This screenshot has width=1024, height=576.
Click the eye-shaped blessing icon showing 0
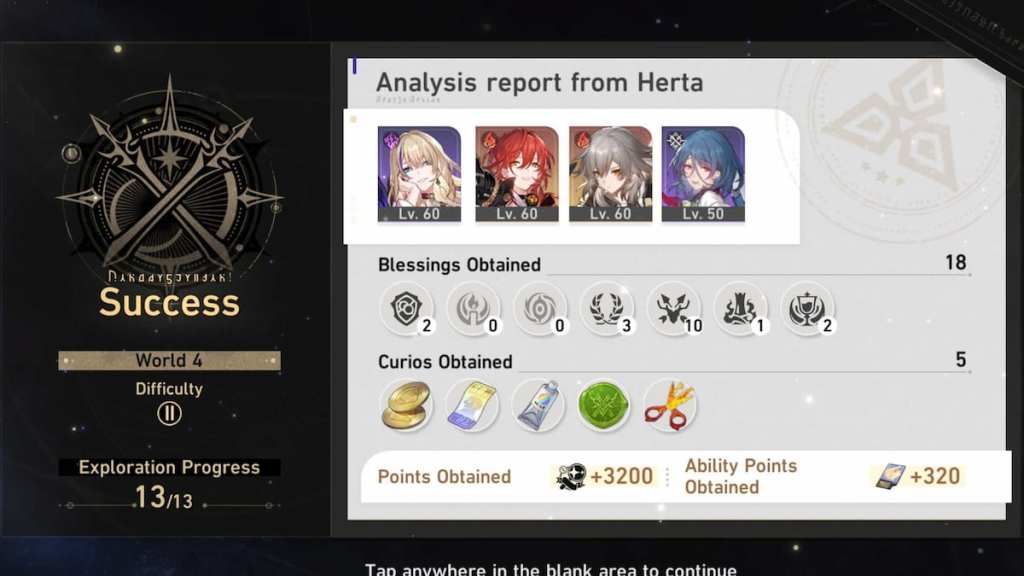[x=539, y=309]
